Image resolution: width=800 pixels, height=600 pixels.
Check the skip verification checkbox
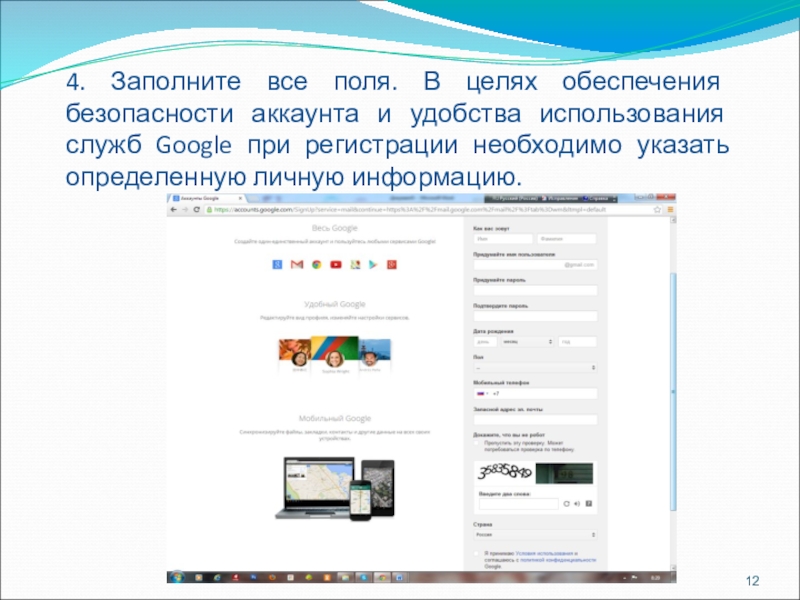click(478, 441)
